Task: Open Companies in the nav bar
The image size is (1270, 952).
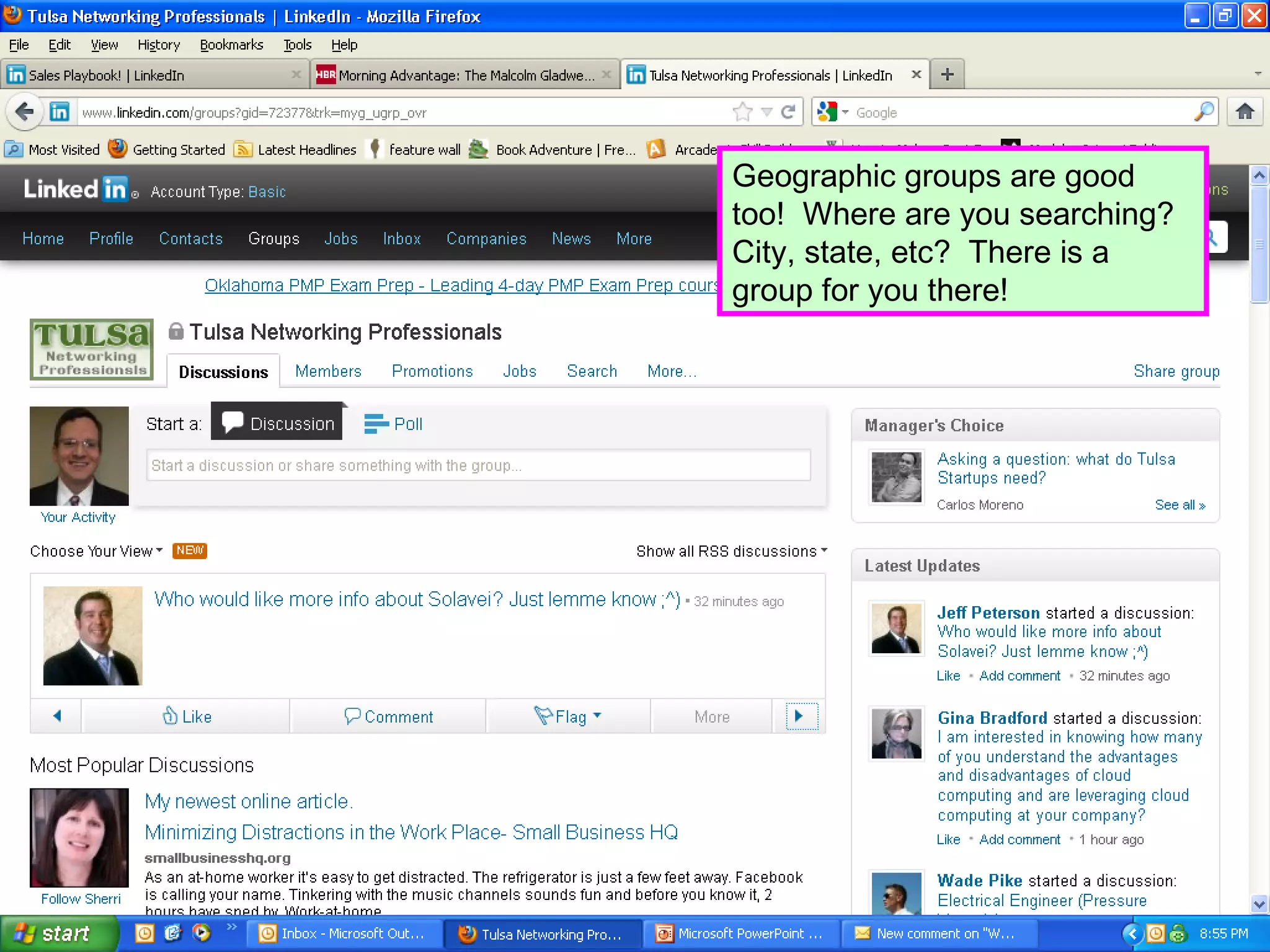Action: click(x=486, y=239)
